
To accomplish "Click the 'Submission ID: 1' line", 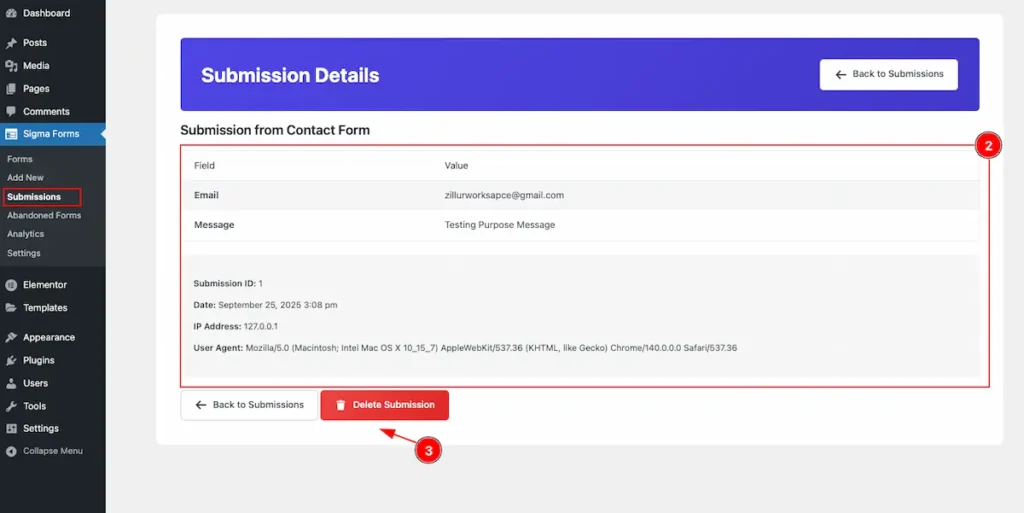I will coord(228,284).
